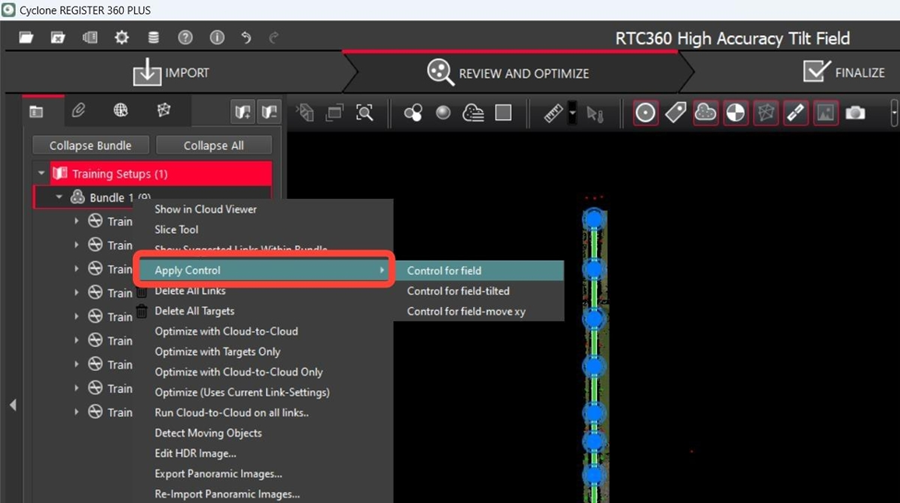Toggle the point cloud display button
The image size is (900, 503).
705,113
